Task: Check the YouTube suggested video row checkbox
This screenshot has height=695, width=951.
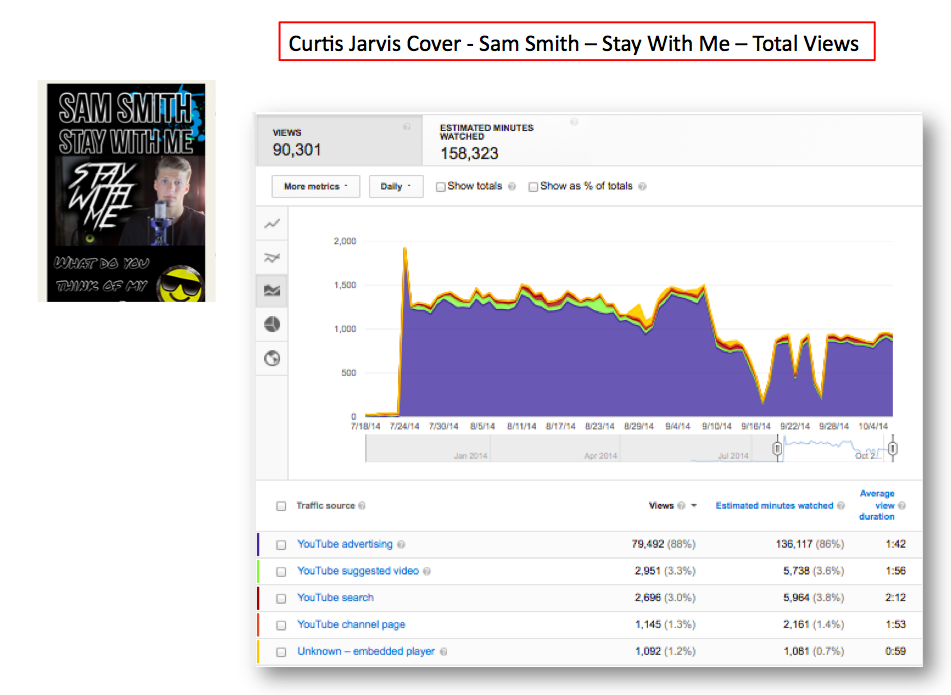Action: tap(281, 571)
